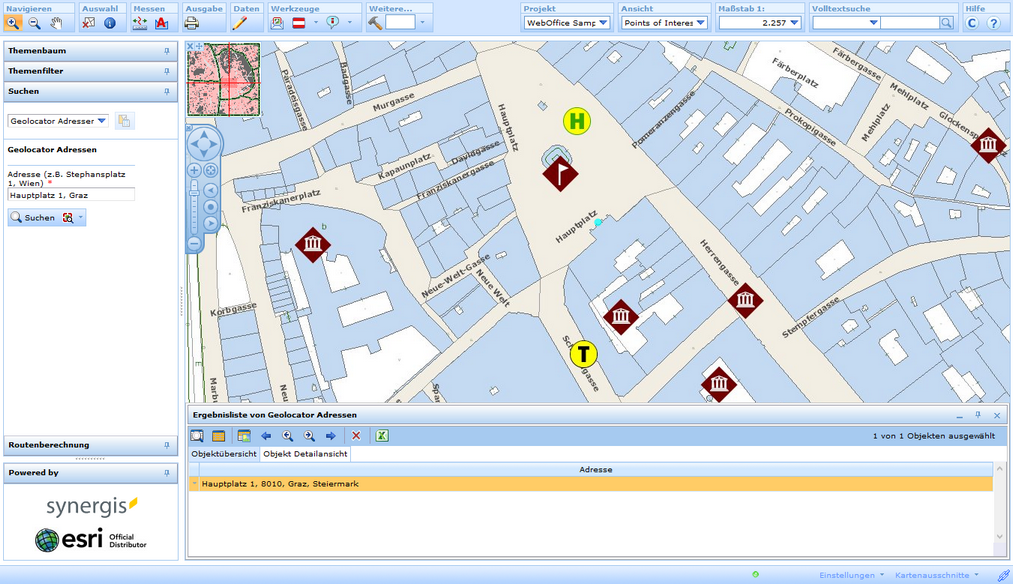
Task: Export the result list to Excel
Action: click(x=381, y=435)
